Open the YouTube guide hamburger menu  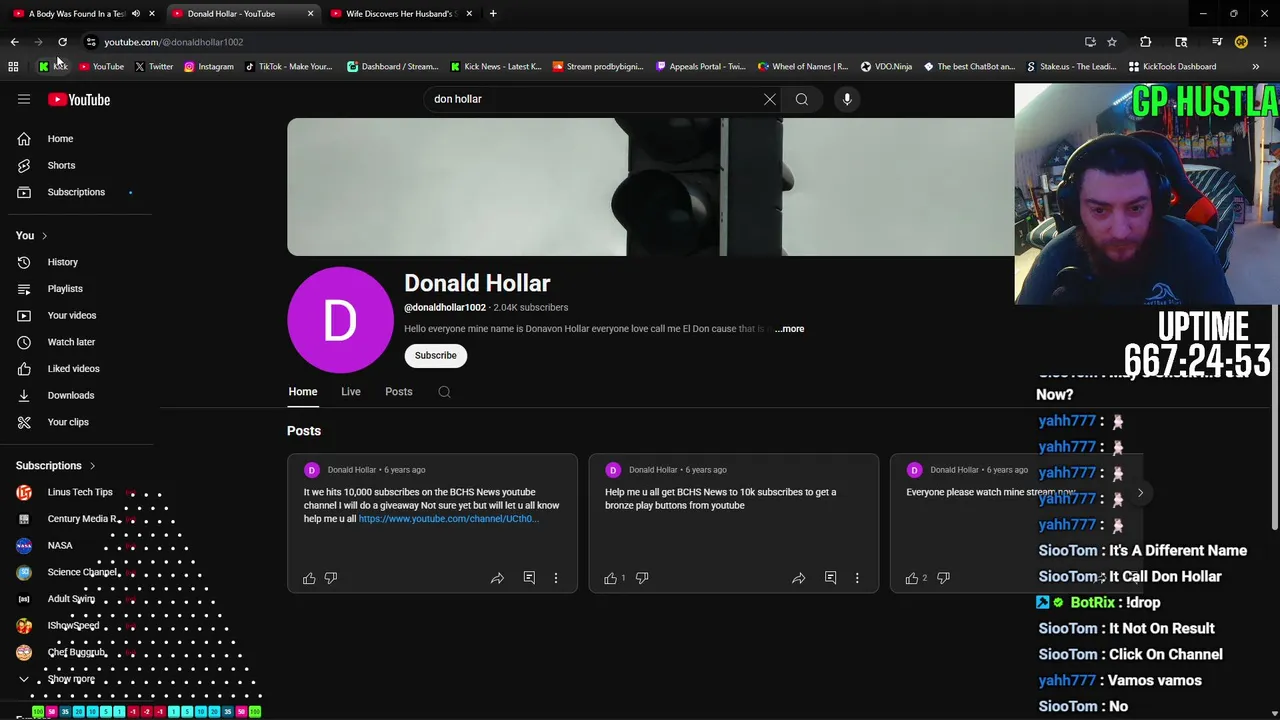point(24,99)
